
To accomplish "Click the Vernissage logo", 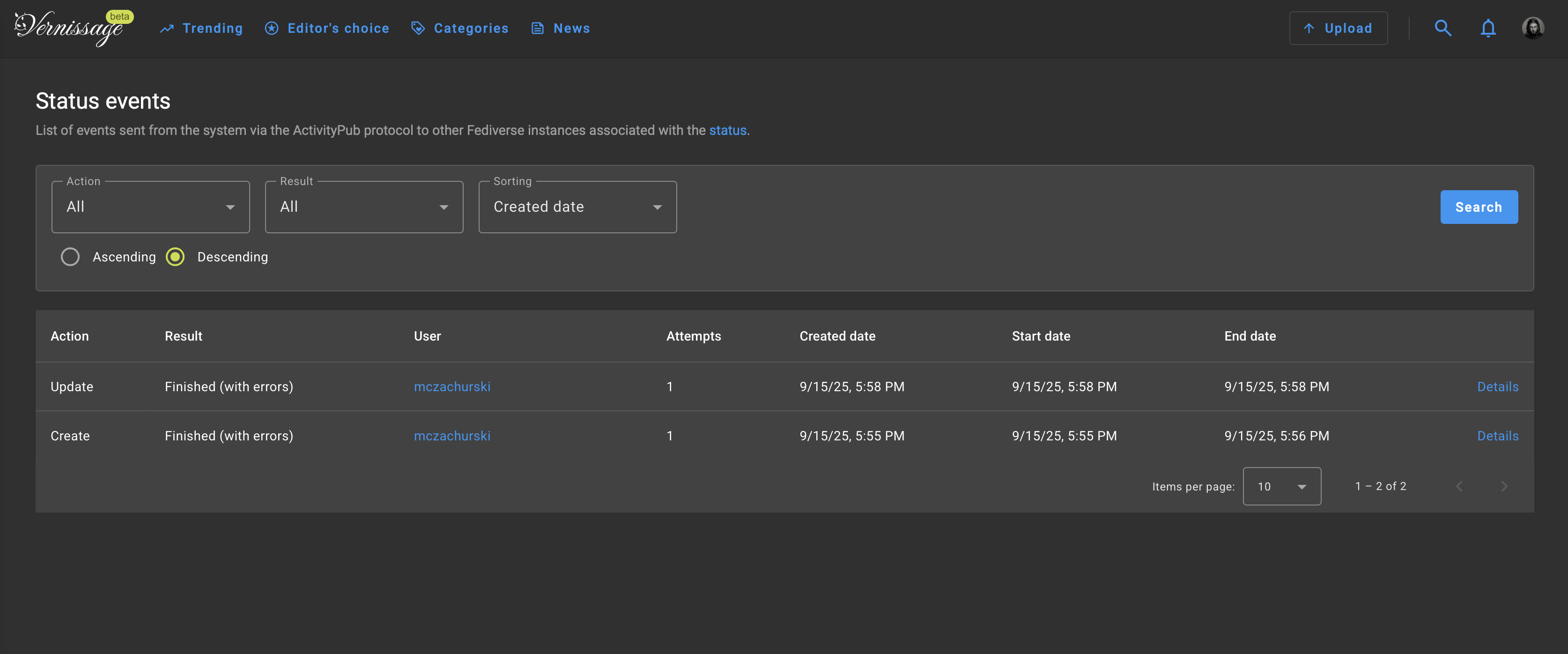I will pyautogui.click(x=68, y=29).
